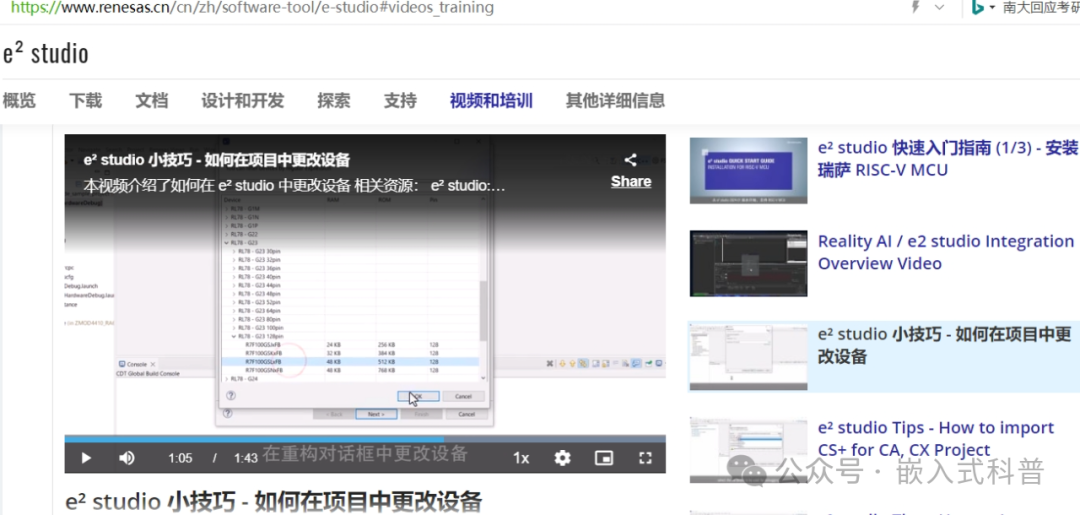Go to the 设计和开发 tab
The height and width of the screenshot is (515, 1080).
(x=242, y=101)
